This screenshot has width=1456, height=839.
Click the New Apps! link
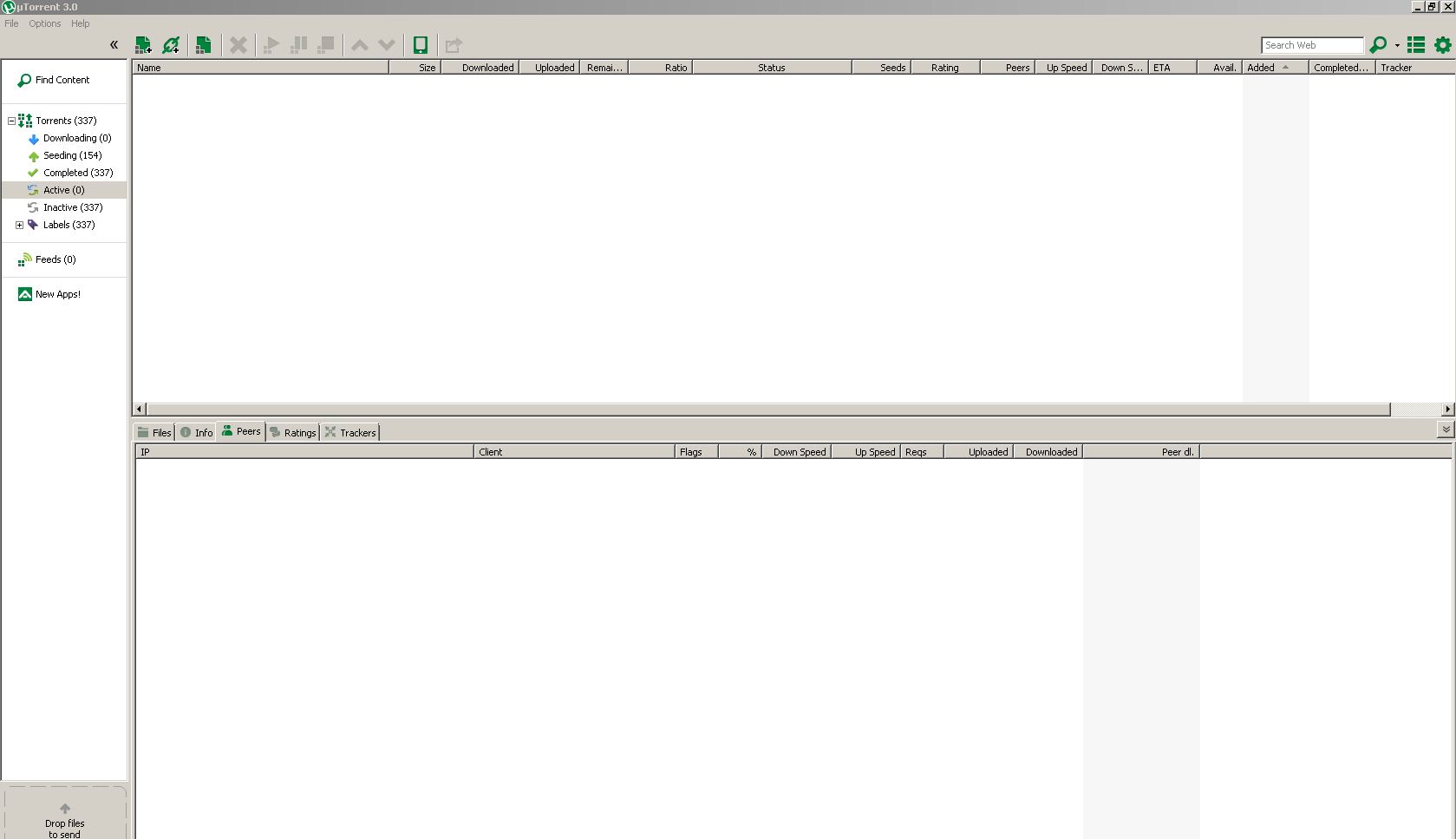[x=55, y=293]
